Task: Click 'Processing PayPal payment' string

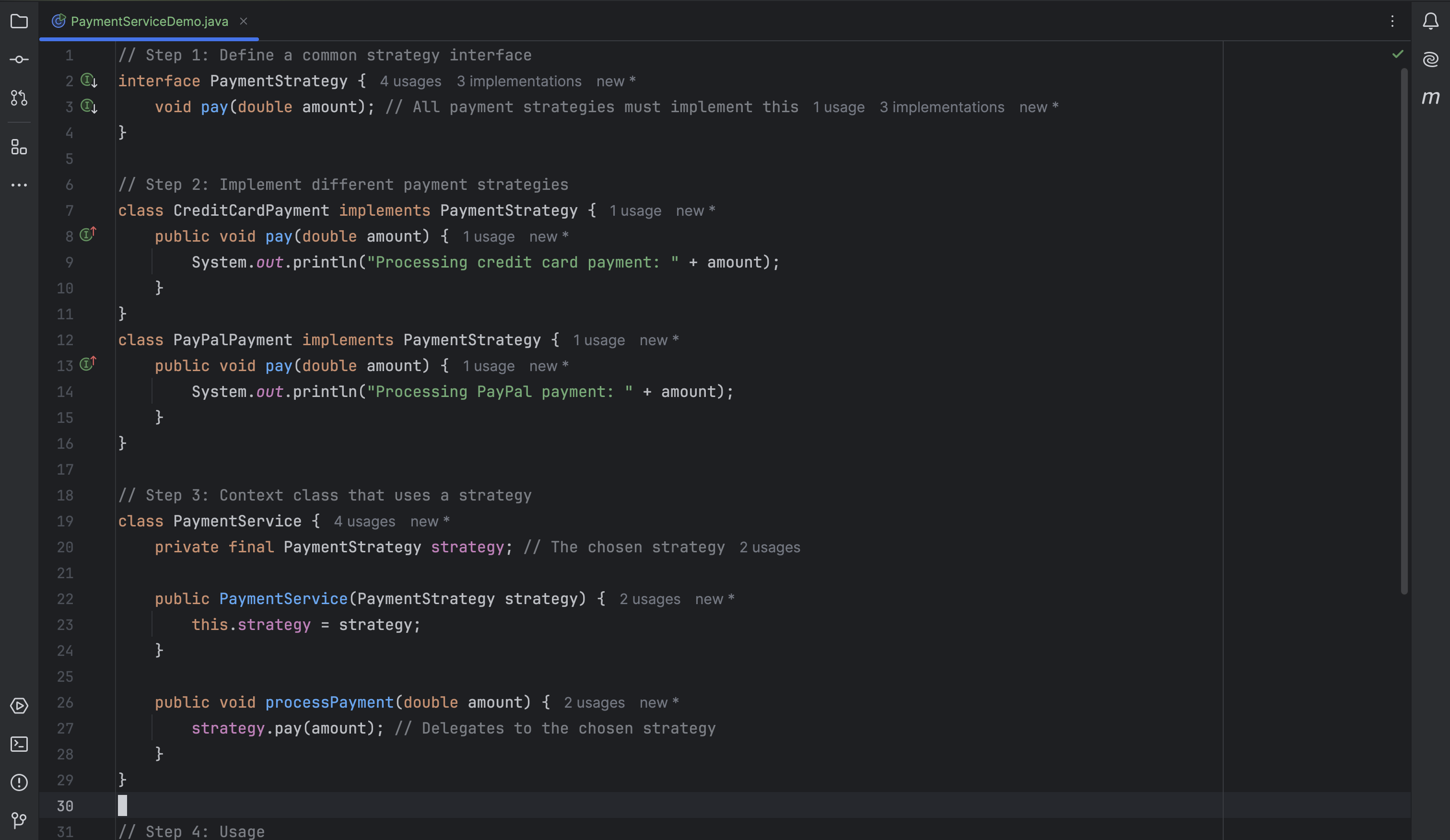Action: pos(500,392)
